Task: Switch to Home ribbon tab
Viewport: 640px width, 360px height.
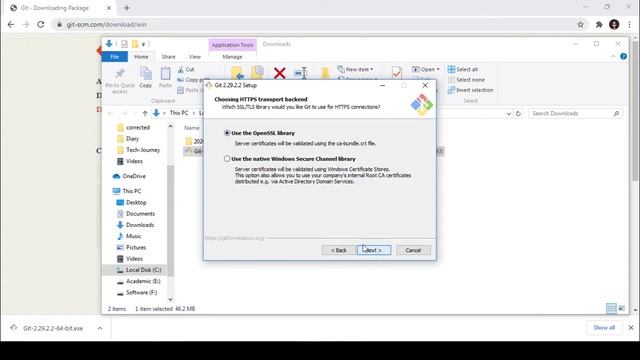Action: tap(141, 57)
